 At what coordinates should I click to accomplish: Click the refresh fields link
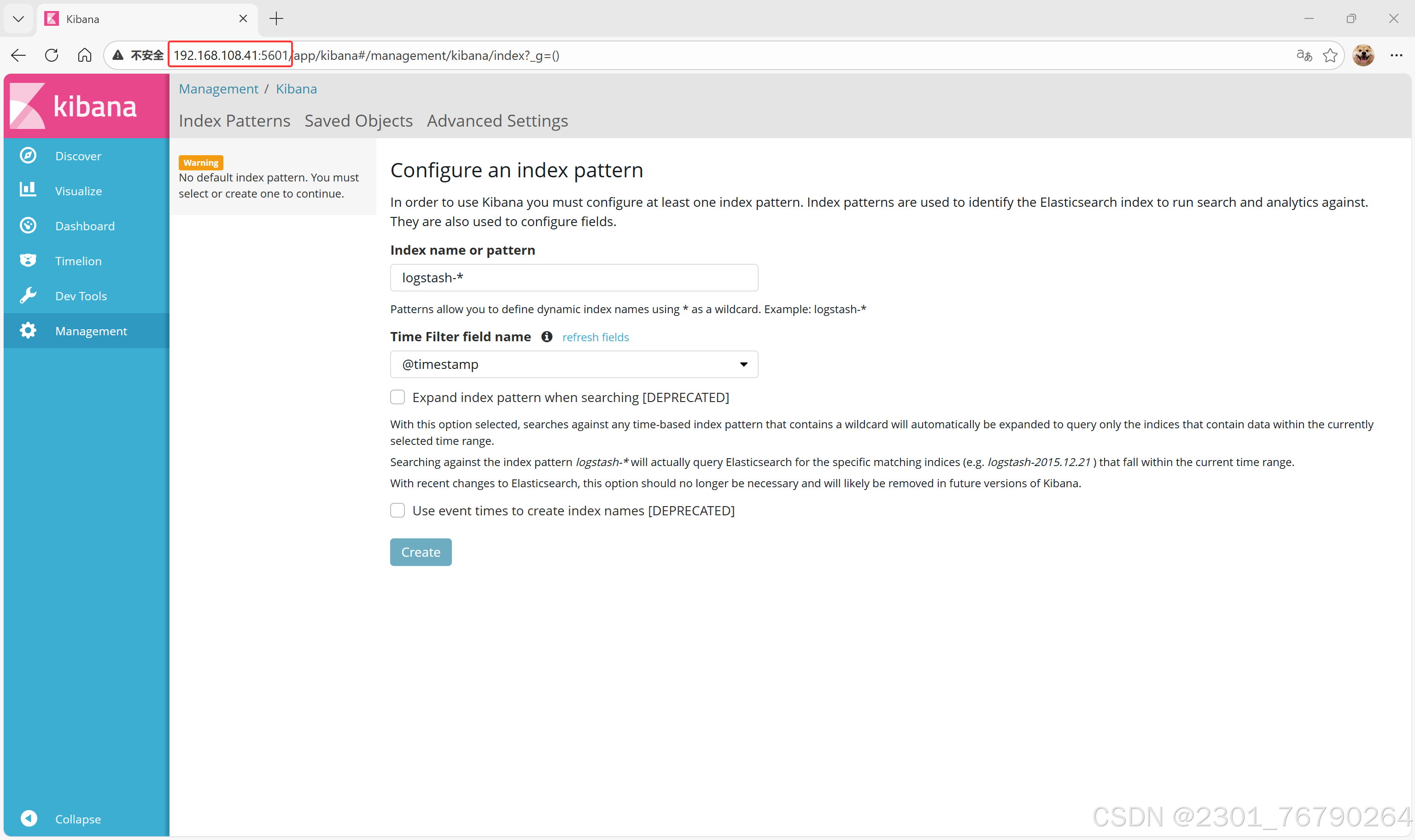click(x=596, y=338)
